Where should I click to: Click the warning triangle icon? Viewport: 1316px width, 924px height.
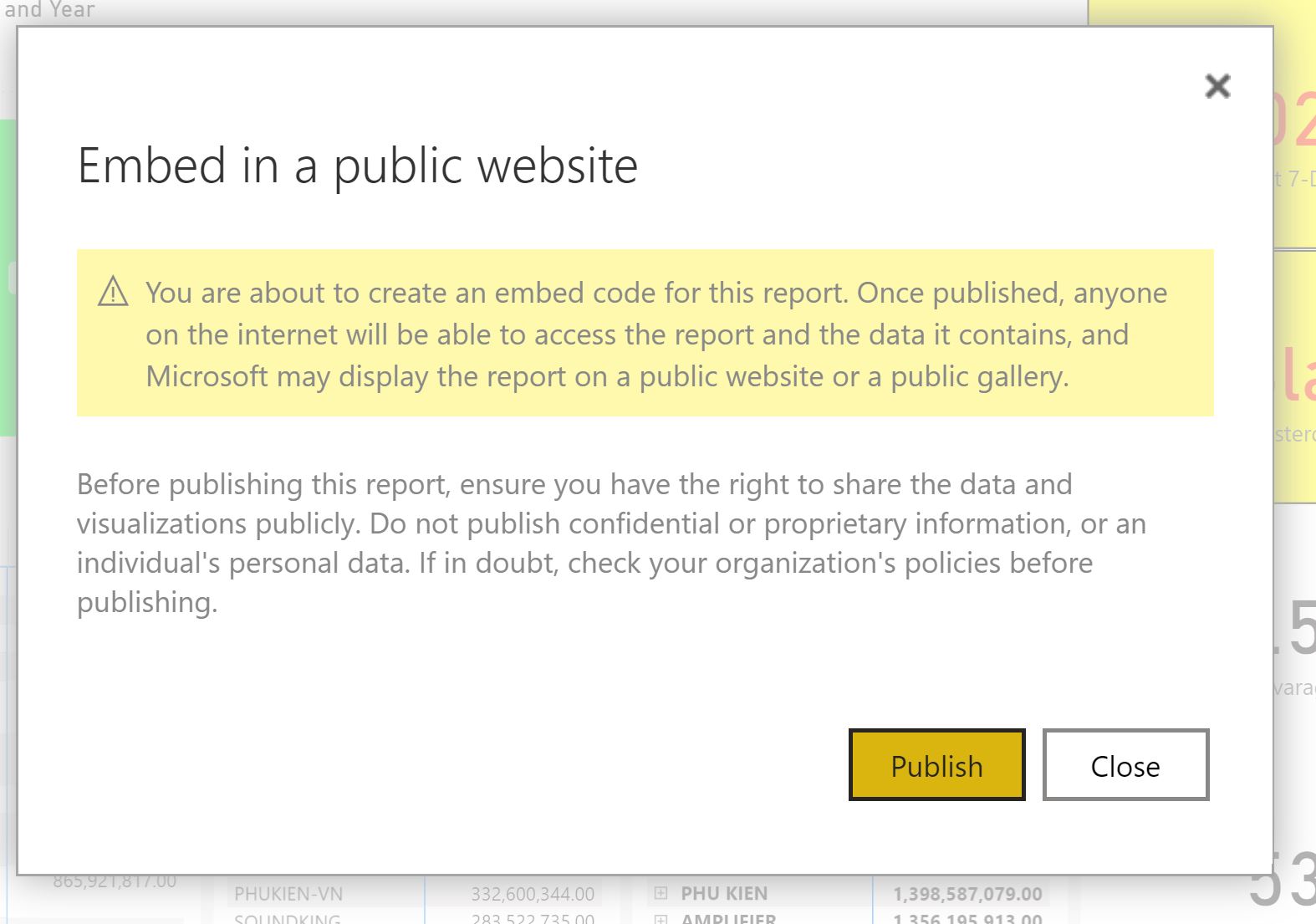point(113,292)
